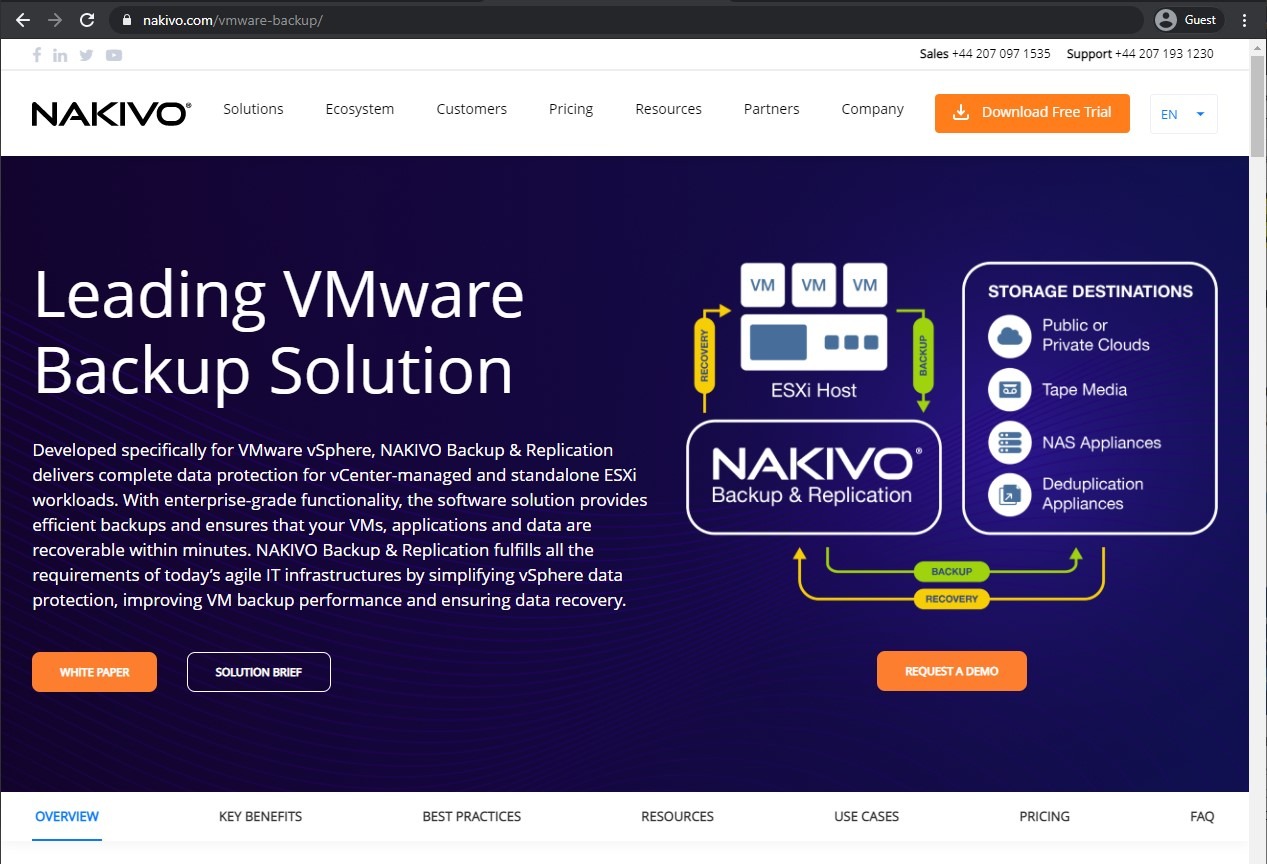
Task: Click the Deduplication Appliances icon
Action: pos(1009,494)
